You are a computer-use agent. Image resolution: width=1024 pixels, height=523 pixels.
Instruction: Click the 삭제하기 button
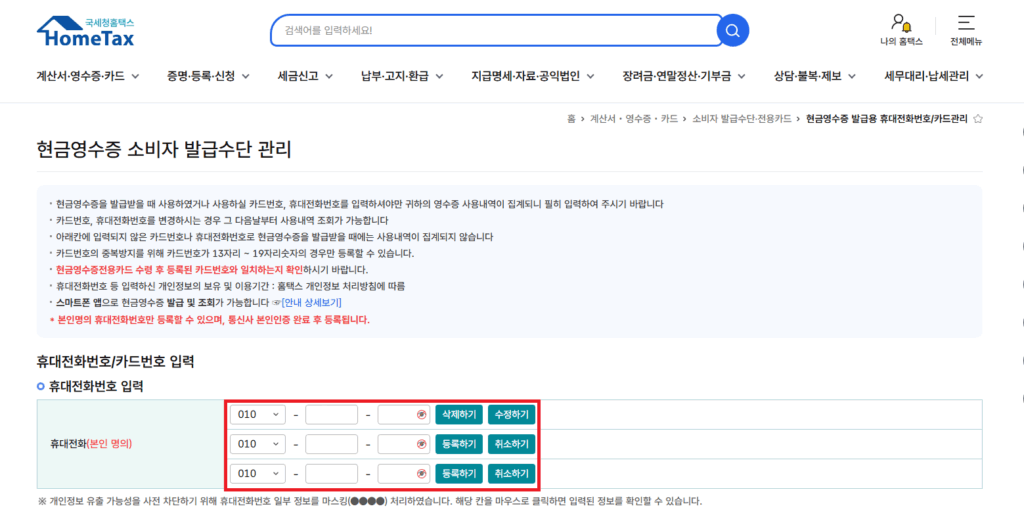pos(459,415)
